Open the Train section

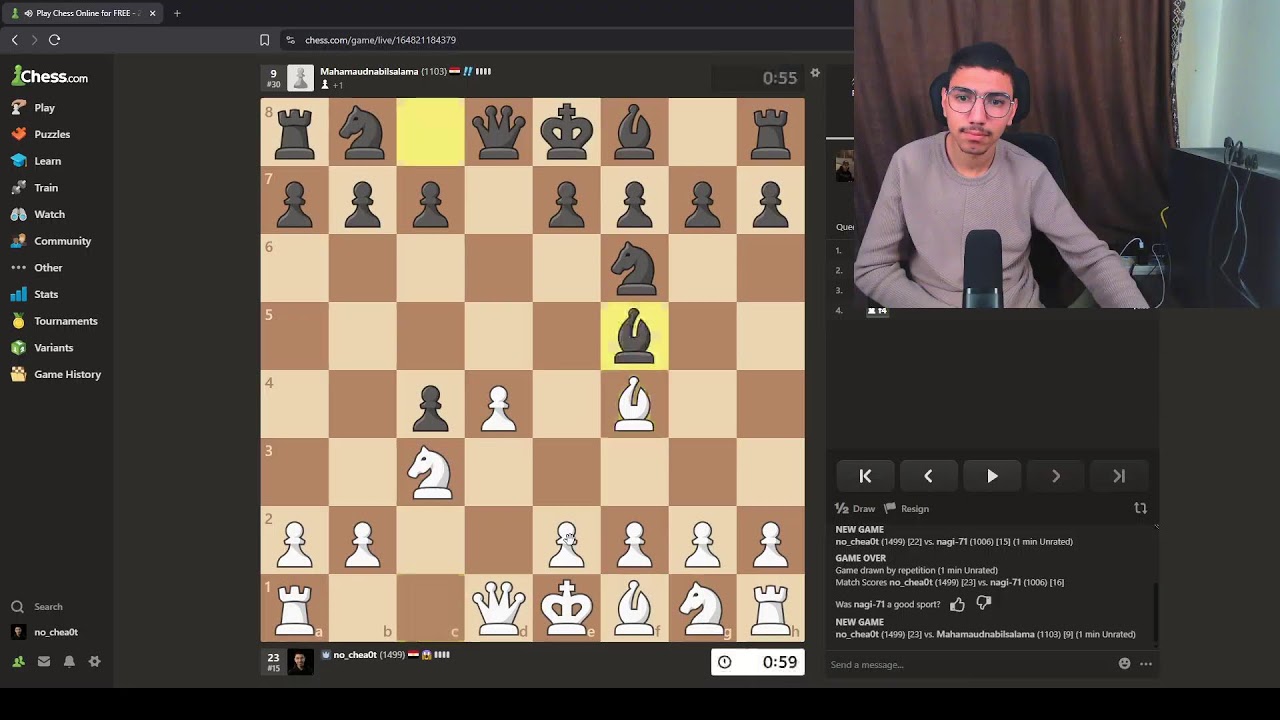point(35,187)
